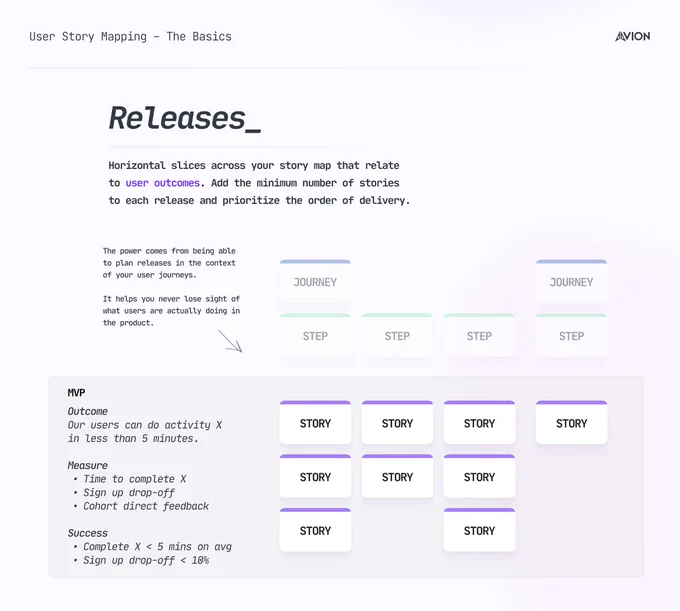Click the "Releases_" title
Viewport: 680px width, 611px height.
pyautogui.click(x=185, y=118)
